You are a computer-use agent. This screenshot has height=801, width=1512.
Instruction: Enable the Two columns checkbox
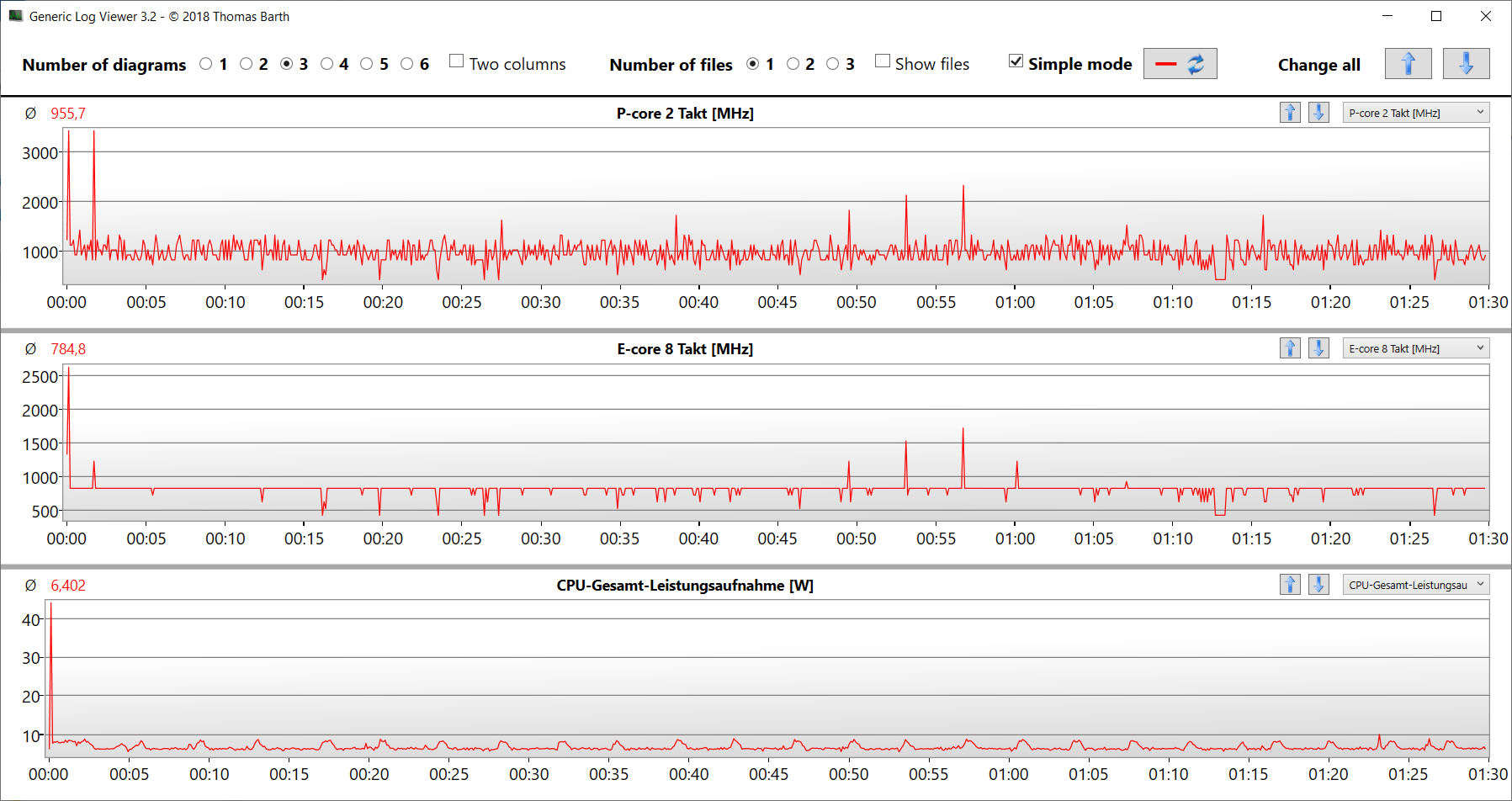coord(457,61)
